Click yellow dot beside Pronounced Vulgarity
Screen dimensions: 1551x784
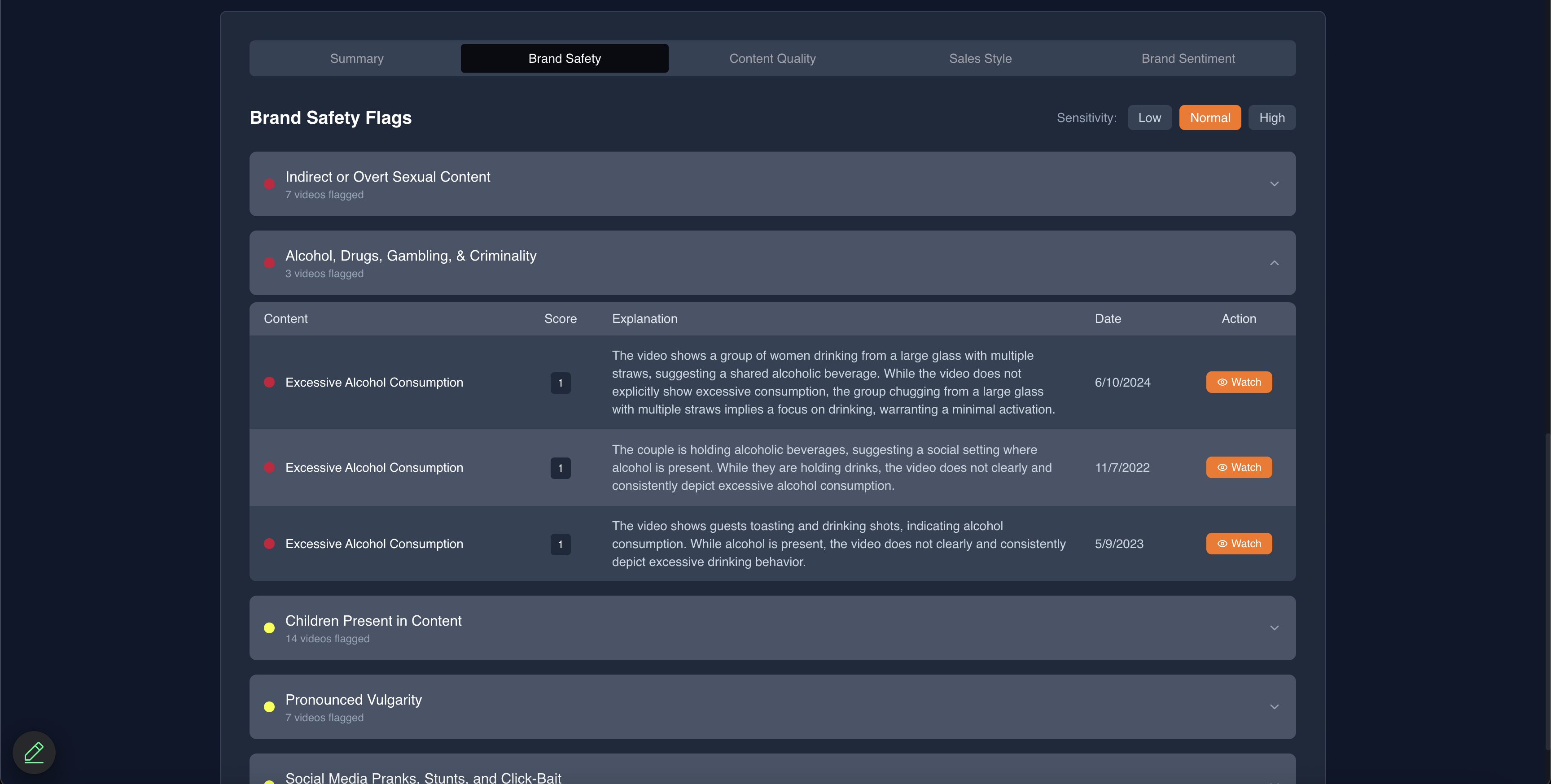(x=269, y=707)
